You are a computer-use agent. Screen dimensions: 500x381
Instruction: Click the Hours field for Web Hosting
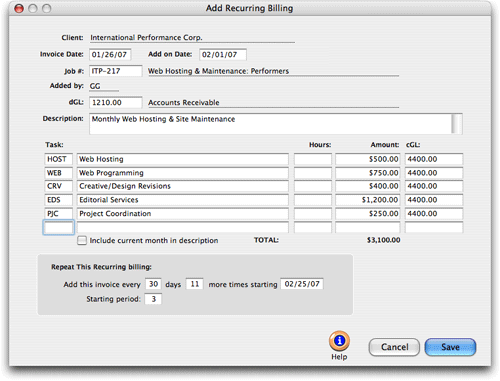tap(313, 159)
